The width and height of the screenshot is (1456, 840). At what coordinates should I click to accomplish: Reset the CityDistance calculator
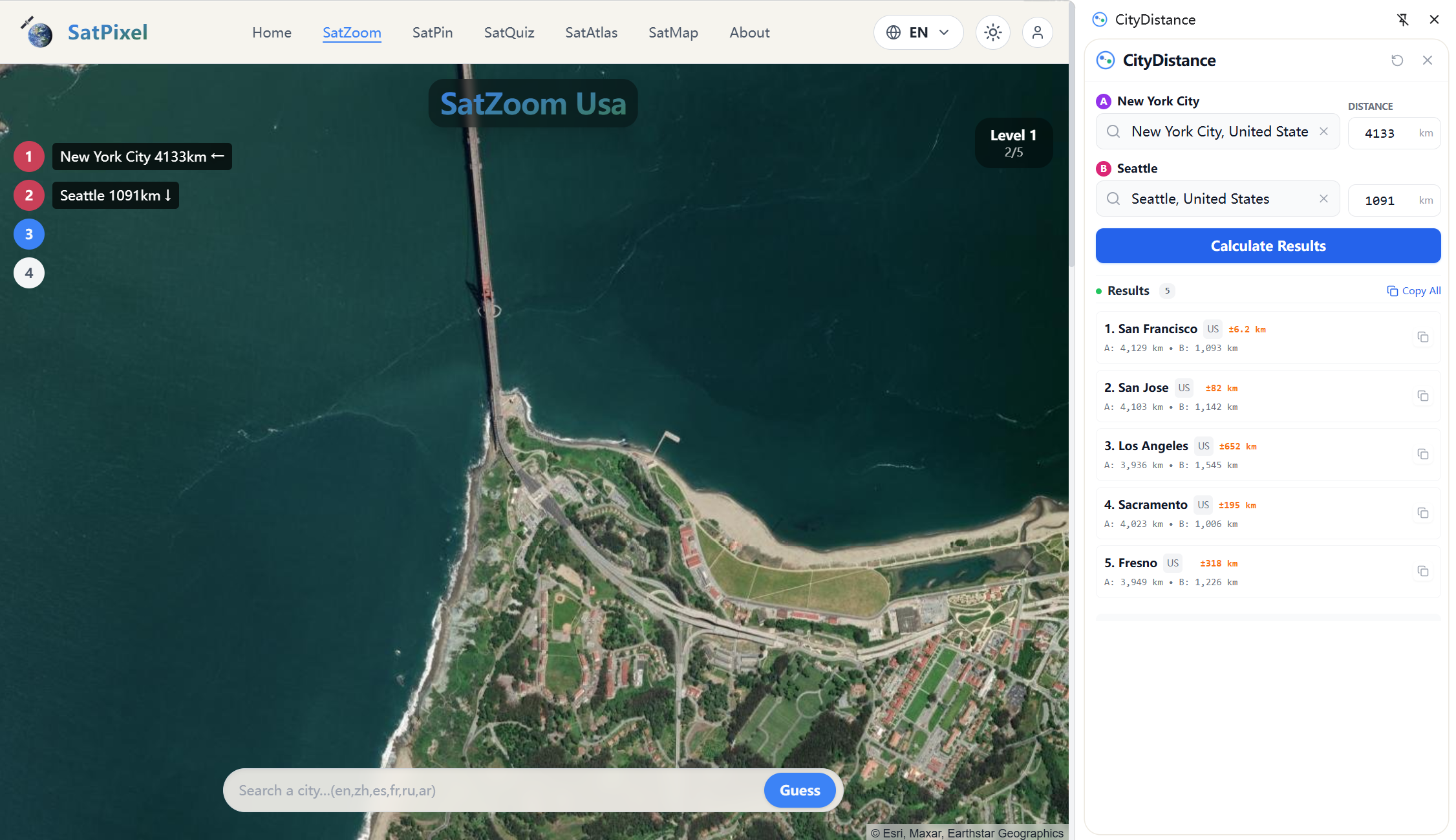[1397, 60]
